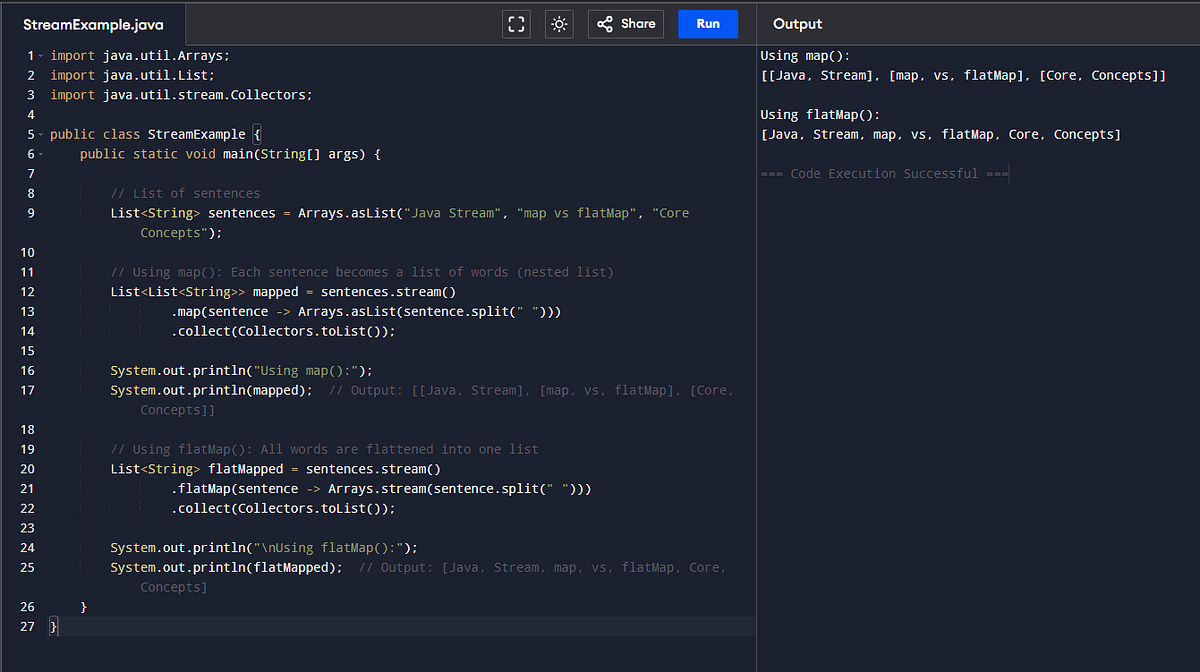Click the '.flatMap(sentence -> Arrays.stream' line

pos(381,488)
